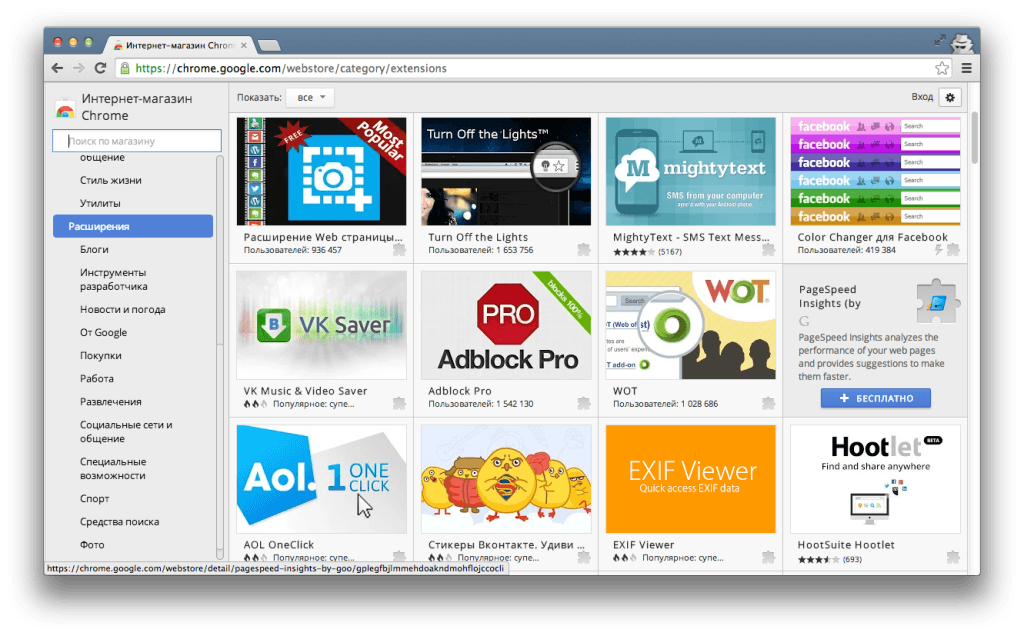Click the Вход sign-in link

[922, 97]
